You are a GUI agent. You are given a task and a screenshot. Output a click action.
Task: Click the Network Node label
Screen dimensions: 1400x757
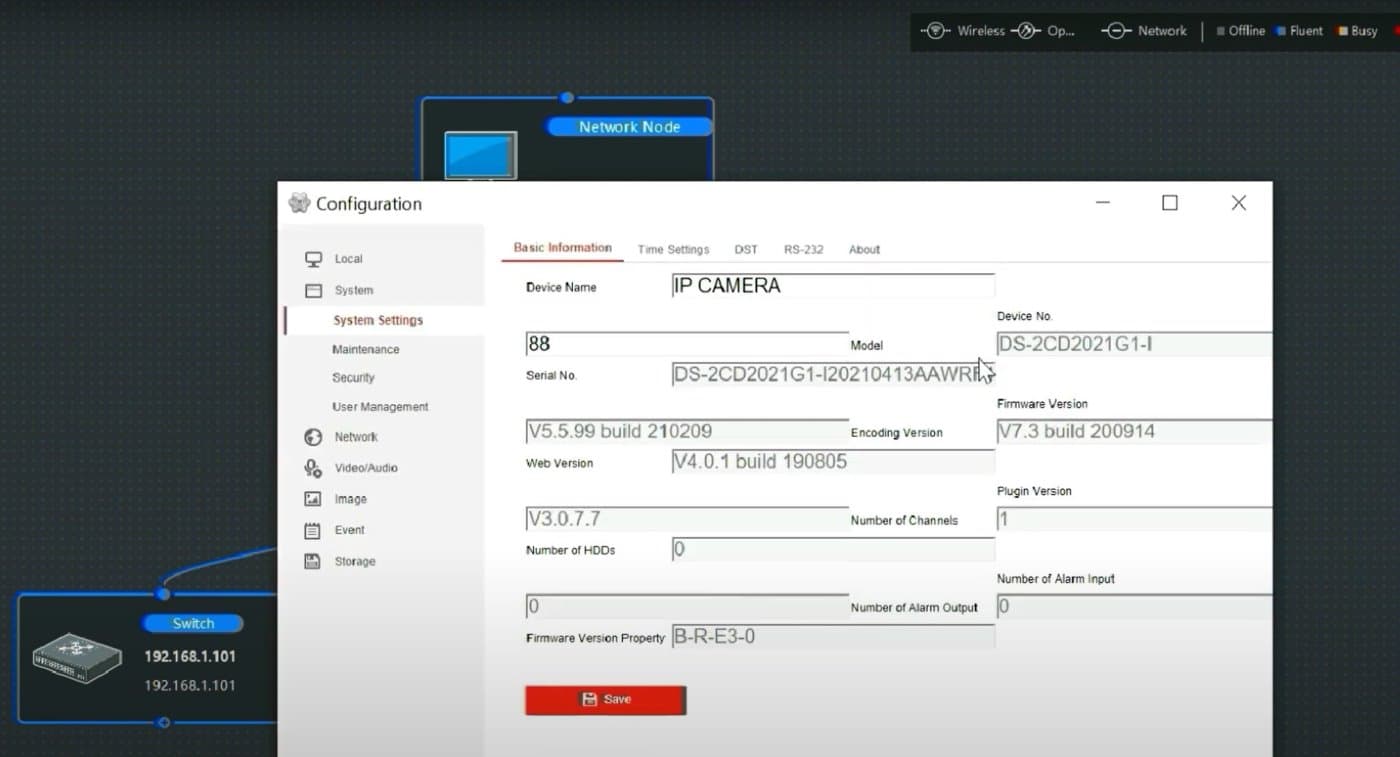628,126
